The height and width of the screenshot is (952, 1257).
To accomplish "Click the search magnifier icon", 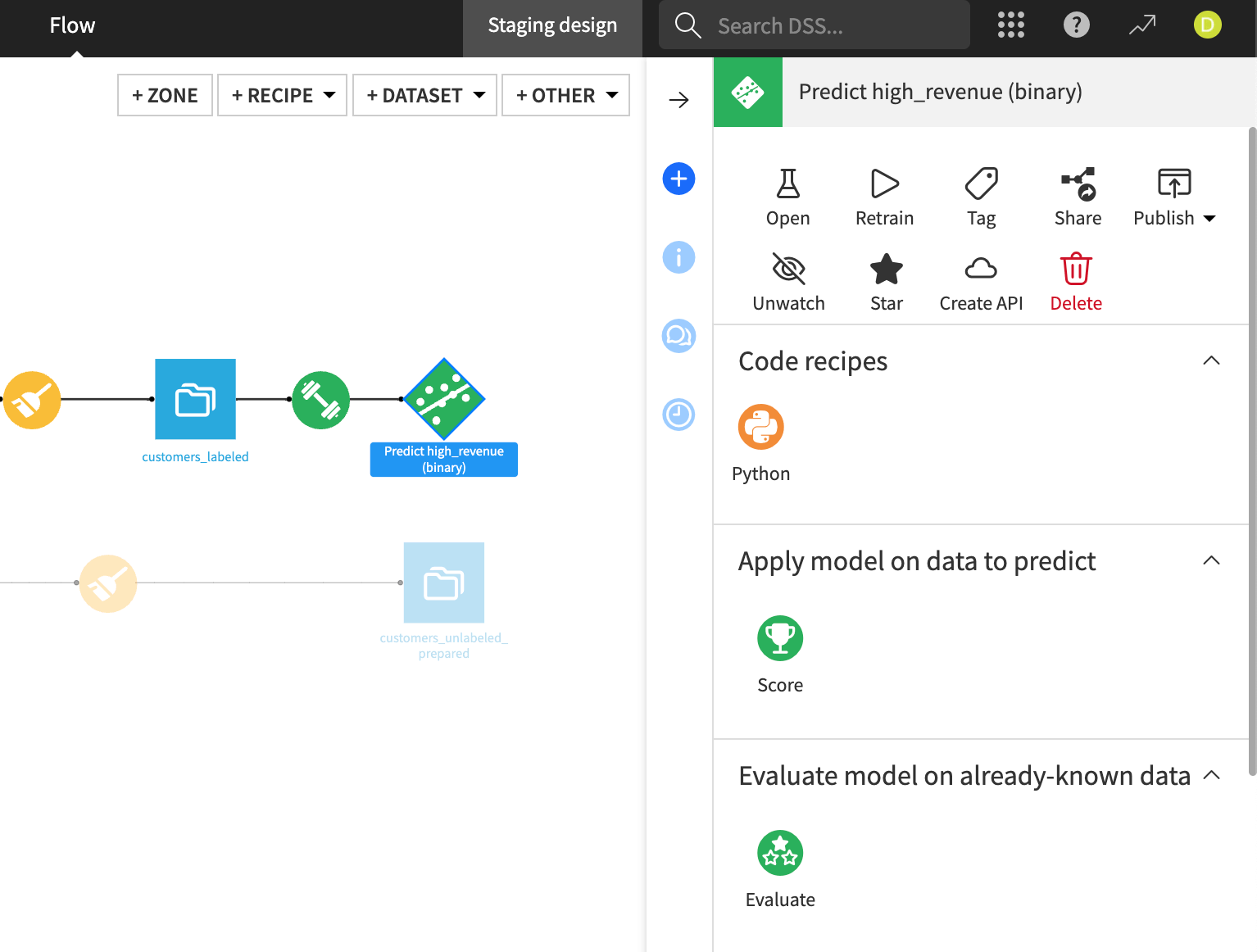I will (x=687, y=25).
